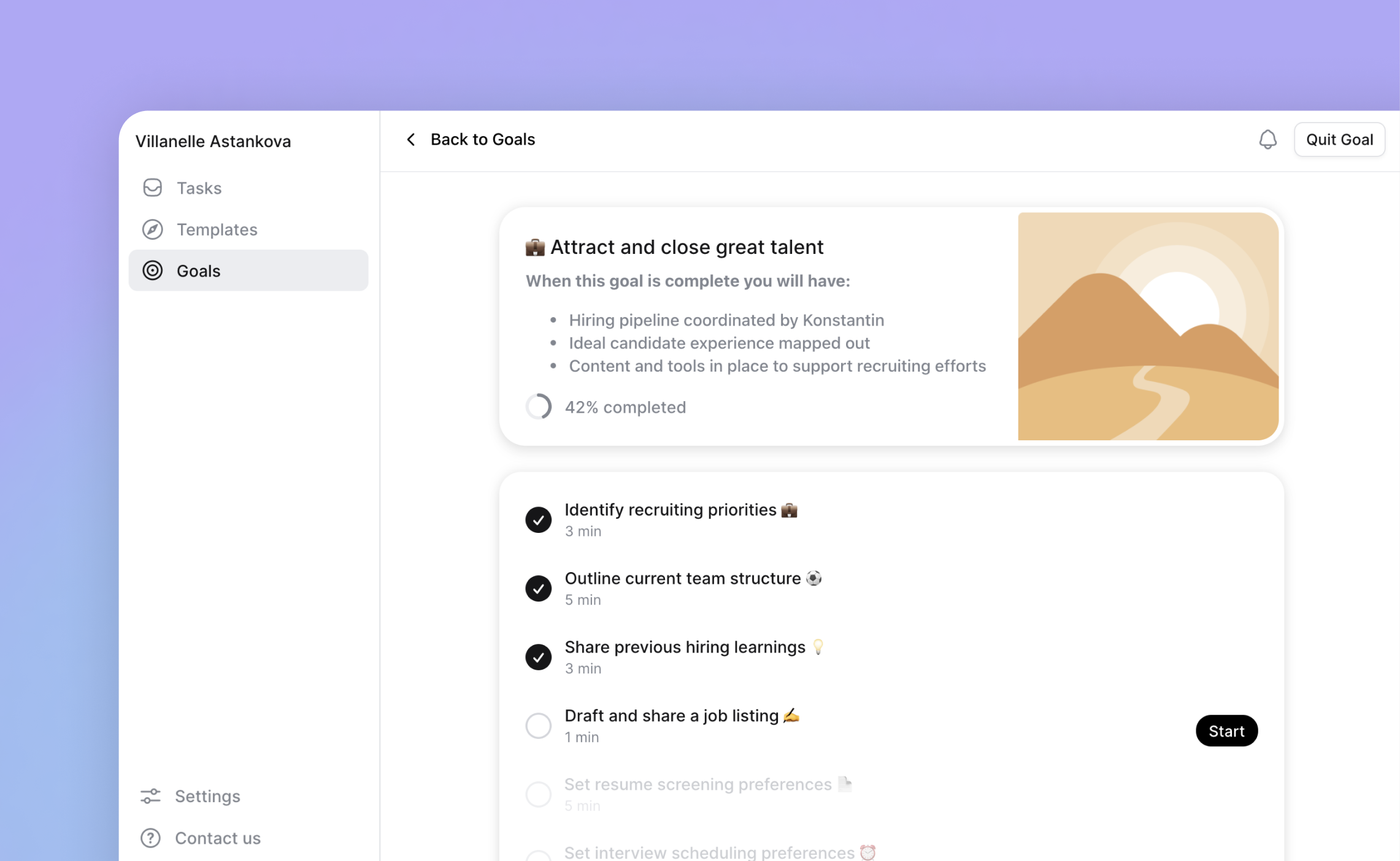Uncheck Outline current team structure task
This screenshot has width=1400, height=861.
[538, 589]
